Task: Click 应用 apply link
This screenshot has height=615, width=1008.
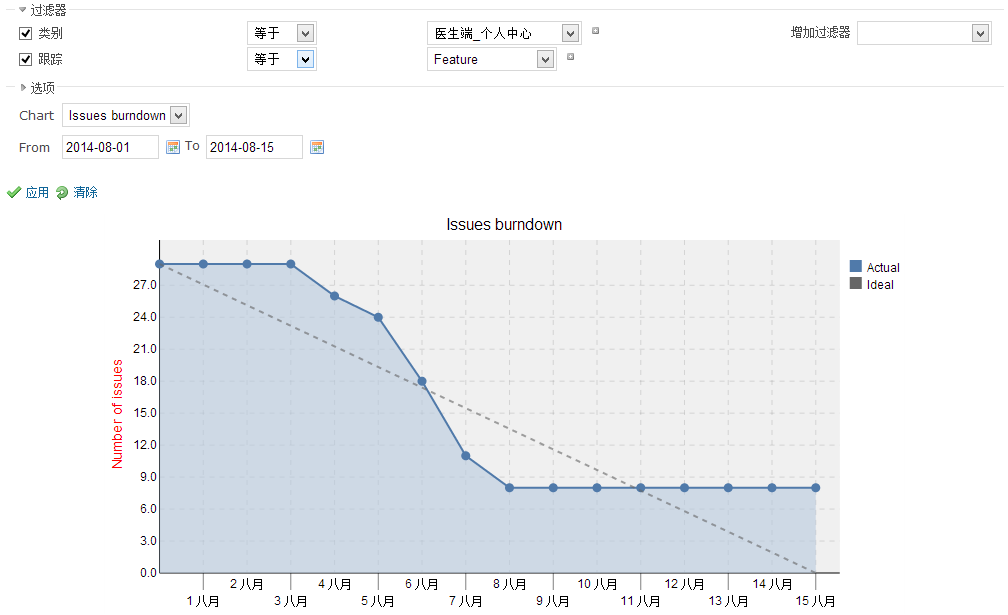Action: tap(37, 192)
